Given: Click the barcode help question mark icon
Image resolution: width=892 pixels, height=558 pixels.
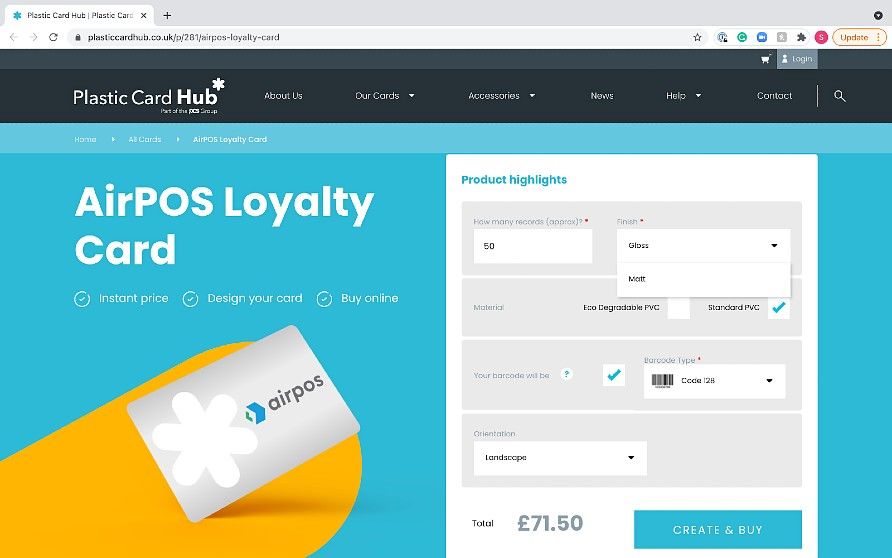Looking at the screenshot, I should [x=566, y=374].
